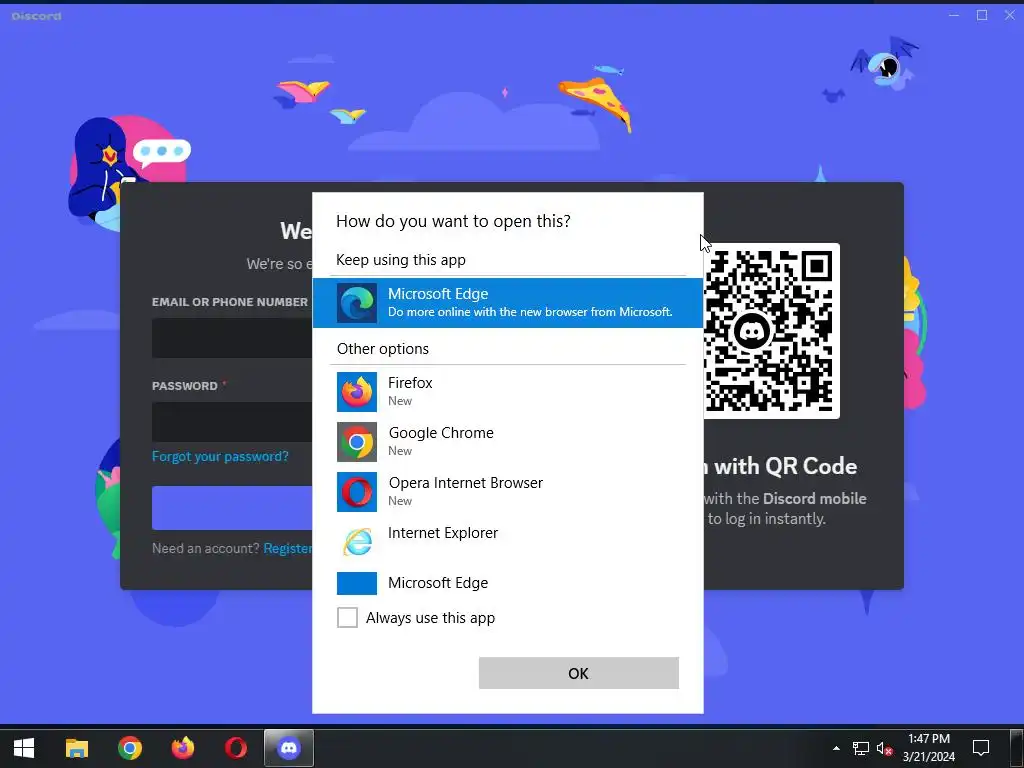Close the Discord window
Viewport: 1024px width, 768px height.
click(1010, 16)
